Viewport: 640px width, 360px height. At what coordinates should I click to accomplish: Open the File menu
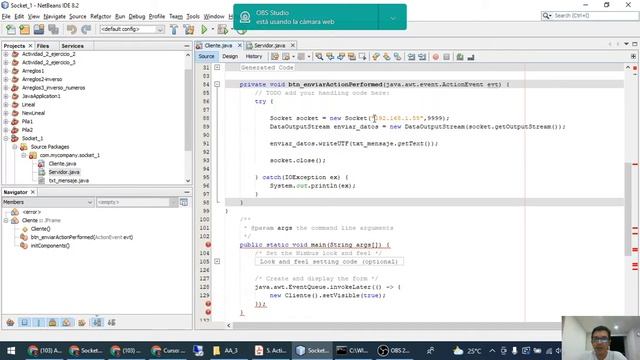tap(6, 16)
